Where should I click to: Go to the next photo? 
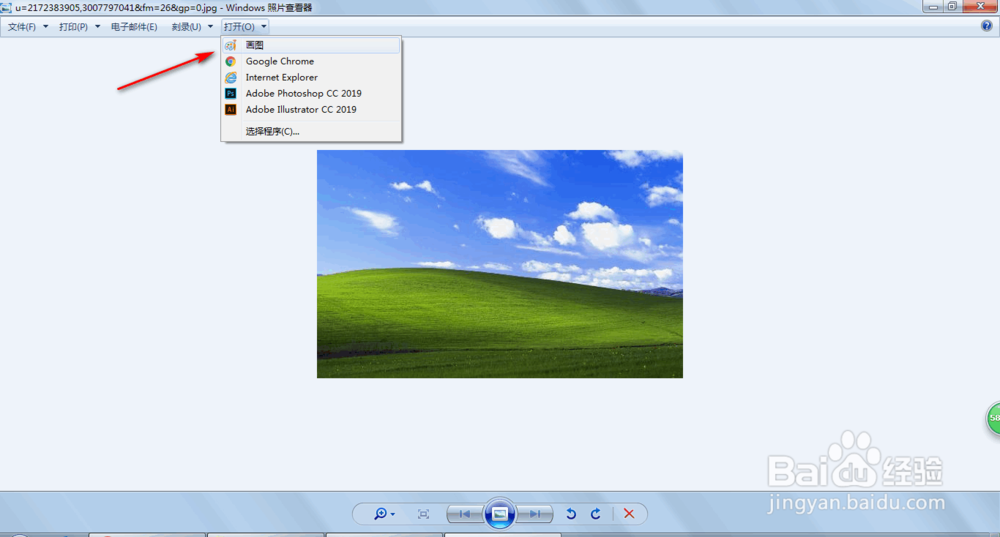[534, 514]
